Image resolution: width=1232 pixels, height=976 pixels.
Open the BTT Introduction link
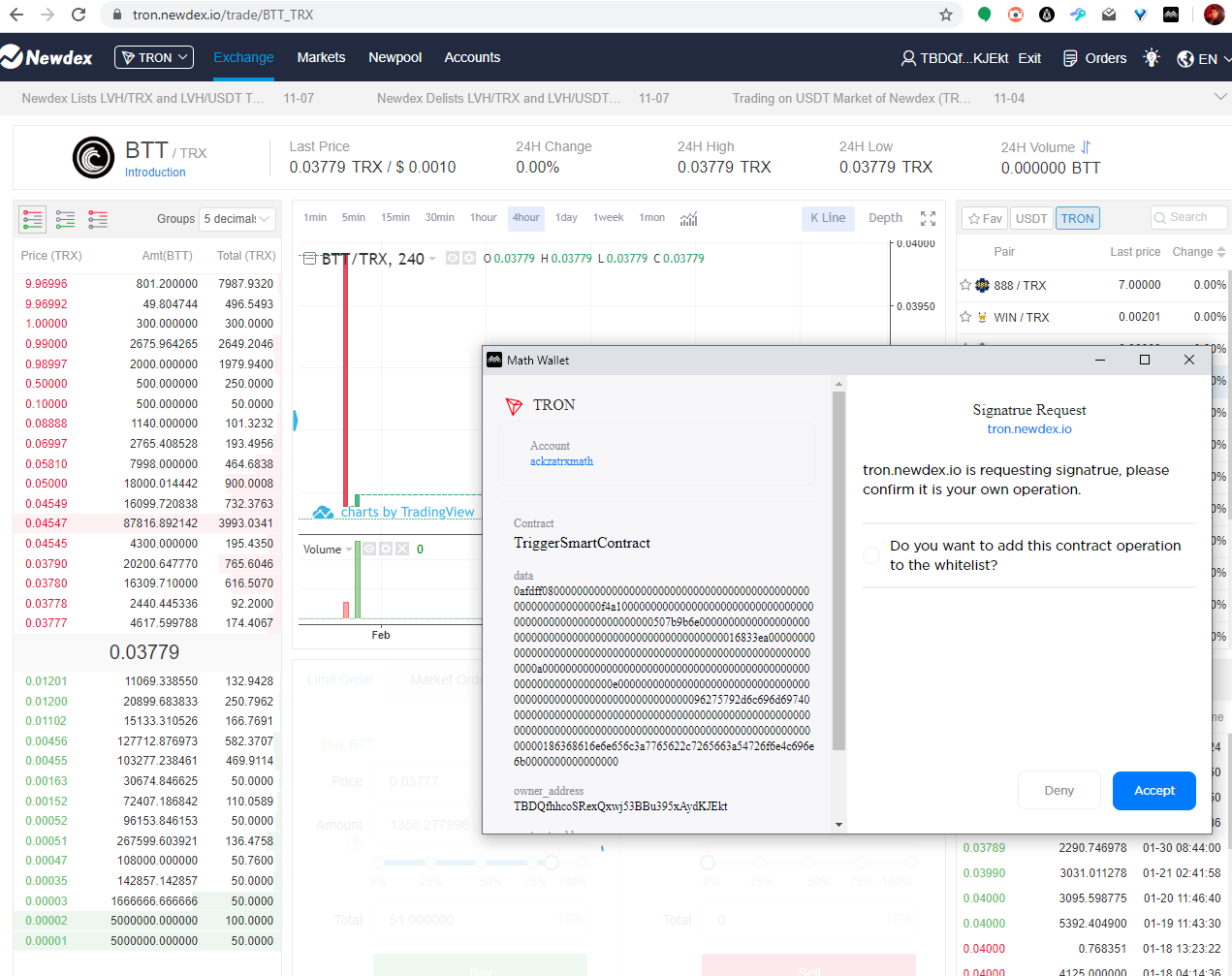tap(155, 173)
